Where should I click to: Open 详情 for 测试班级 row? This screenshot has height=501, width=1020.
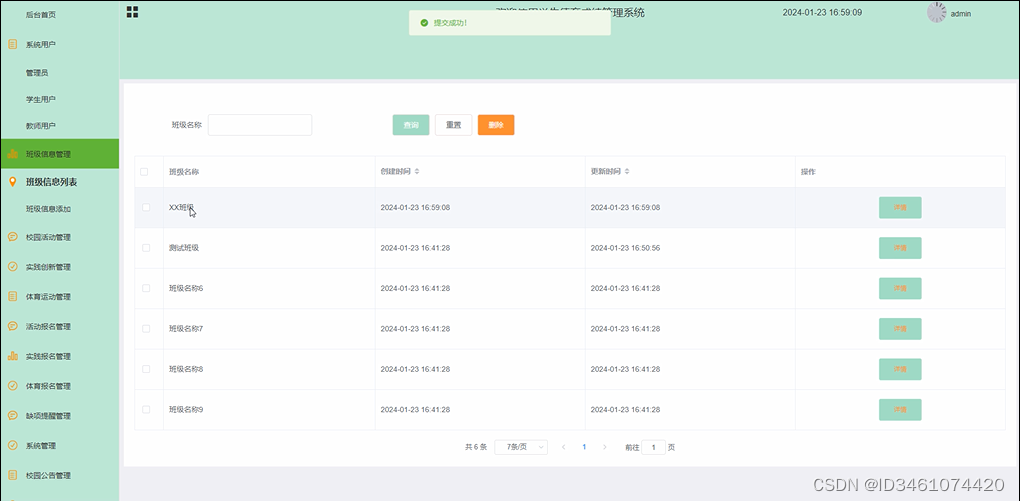tap(900, 248)
